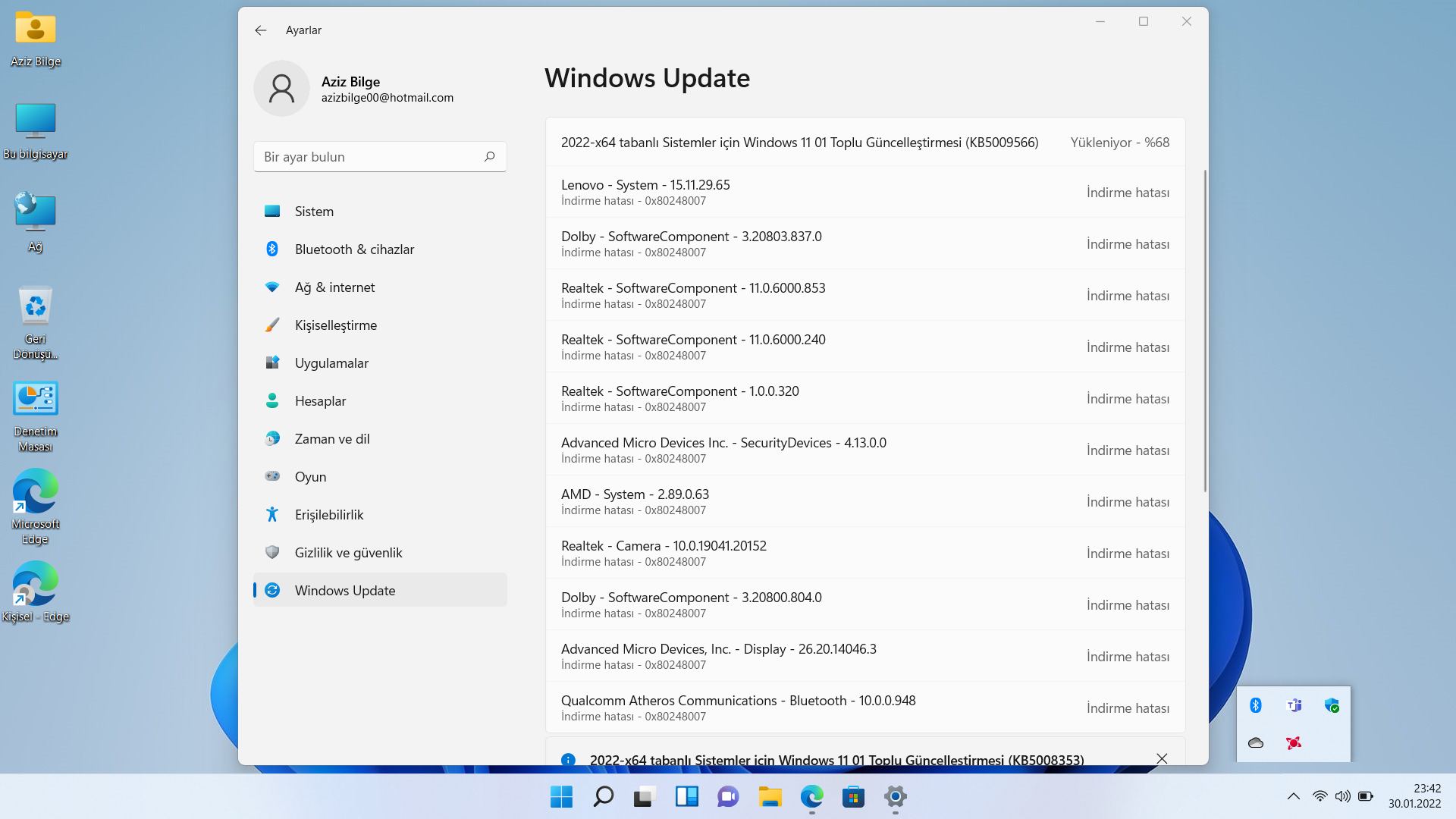
Task: Open Bluetooth & cihazlar settings
Action: 354,249
